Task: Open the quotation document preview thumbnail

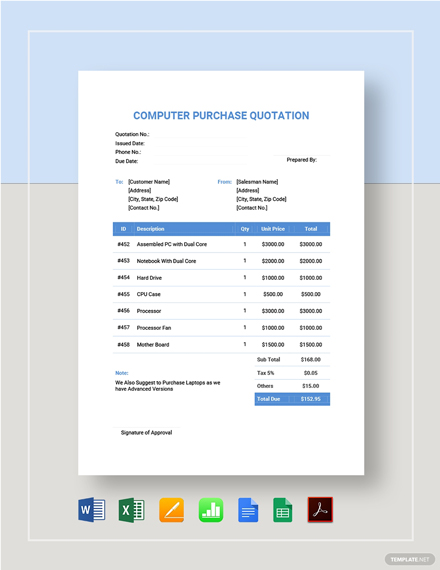Action: tap(221, 273)
